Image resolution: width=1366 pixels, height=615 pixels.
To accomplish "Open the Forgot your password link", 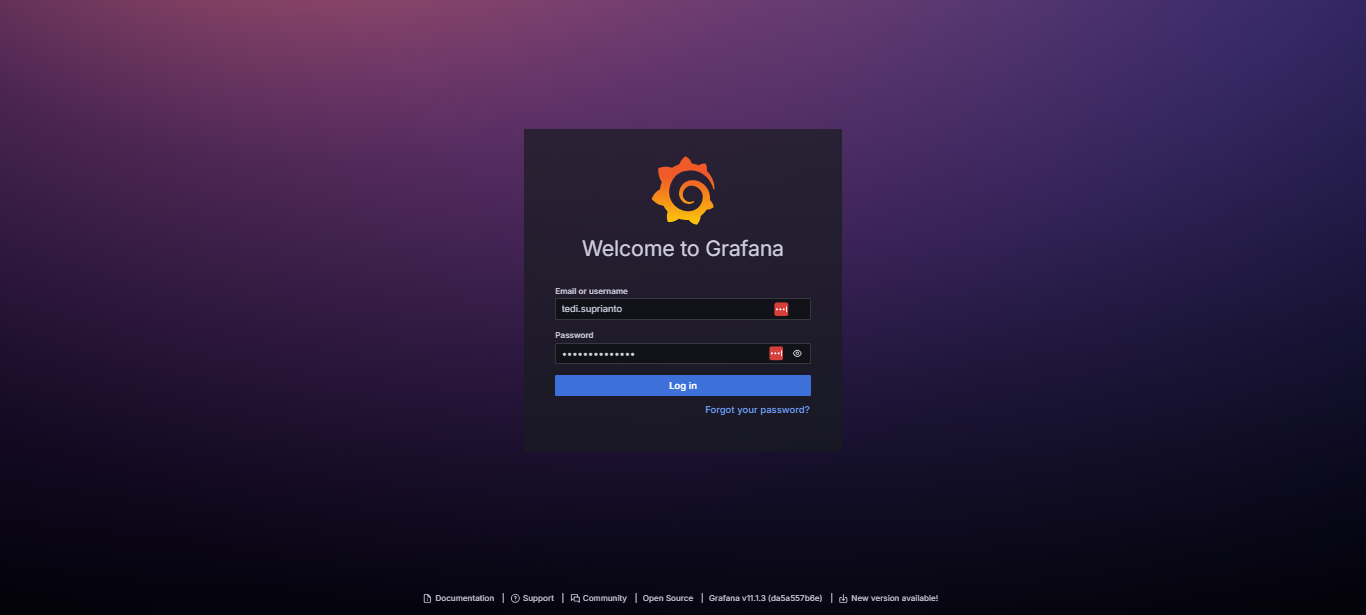I will (x=757, y=410).
